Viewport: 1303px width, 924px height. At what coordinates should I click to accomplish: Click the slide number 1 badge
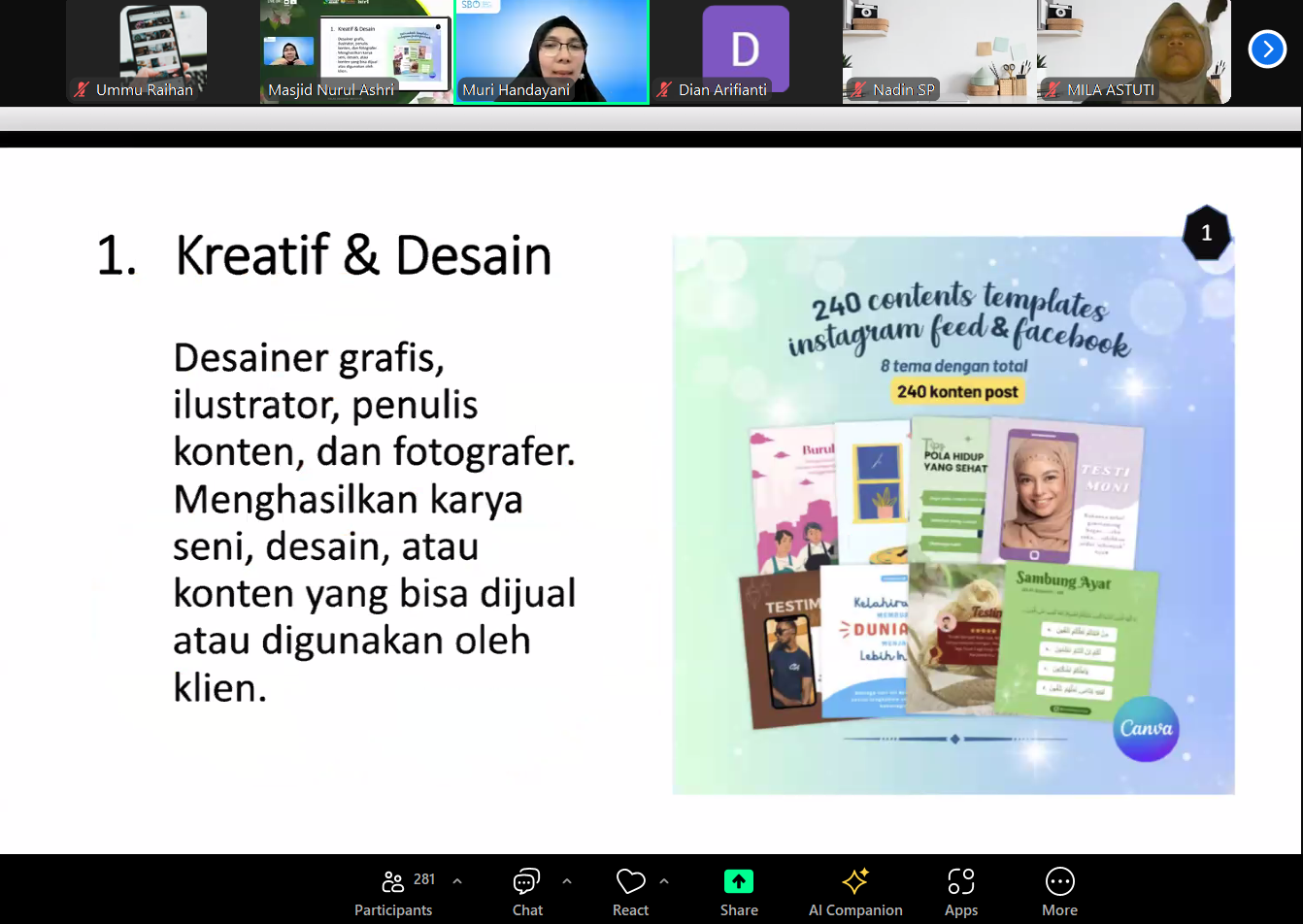1206,233
